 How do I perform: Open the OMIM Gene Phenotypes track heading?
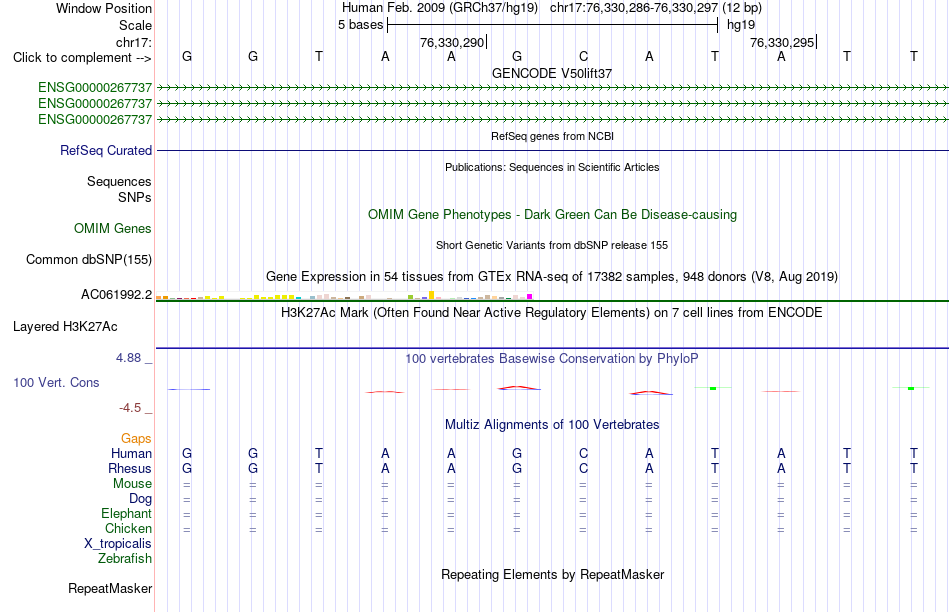point(553,215)
